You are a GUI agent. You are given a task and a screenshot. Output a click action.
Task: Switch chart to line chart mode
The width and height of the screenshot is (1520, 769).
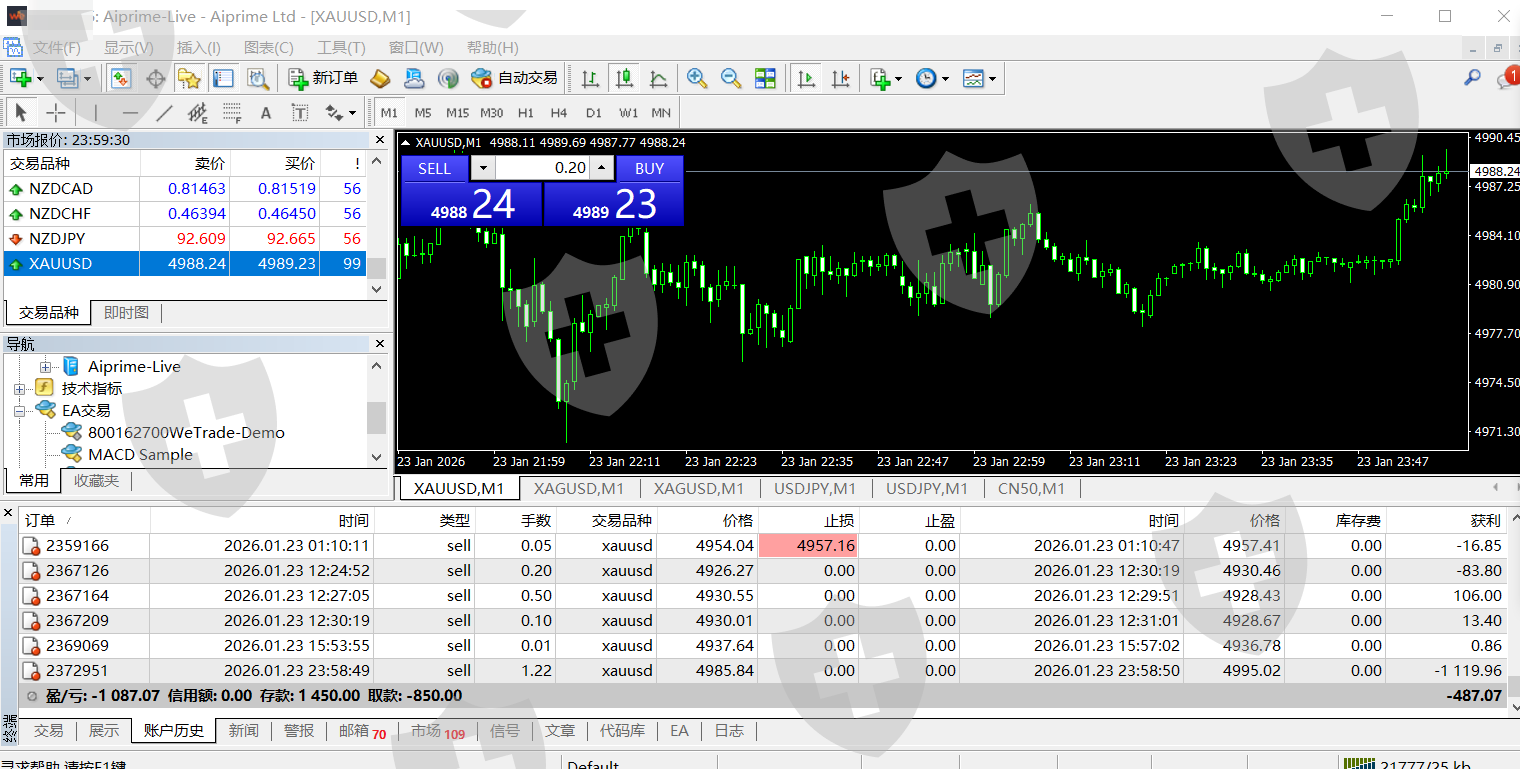(x=659, y=78)
